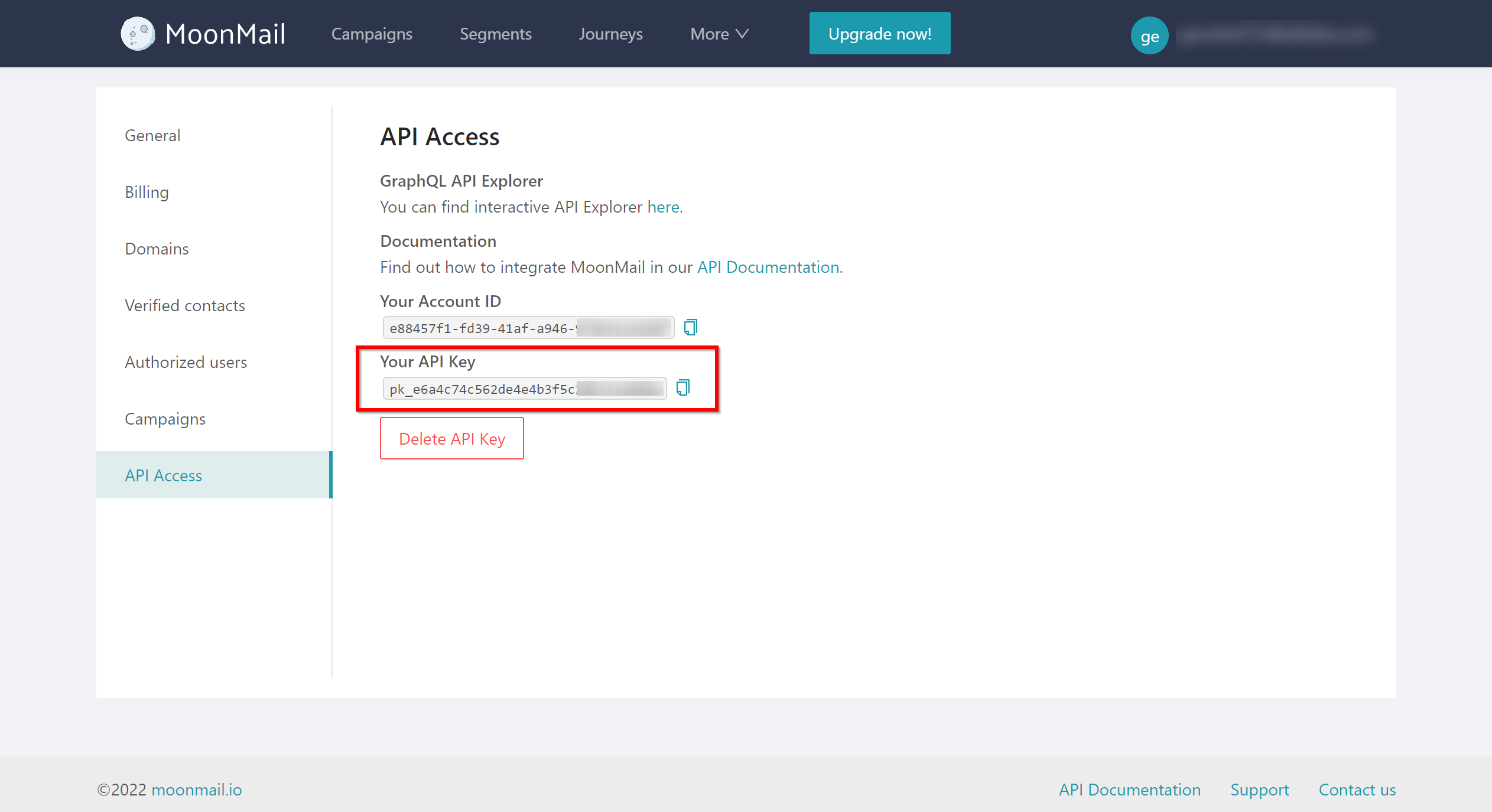
Task: Follow the 'here' API Explorer link
Action: pos(663,207)
